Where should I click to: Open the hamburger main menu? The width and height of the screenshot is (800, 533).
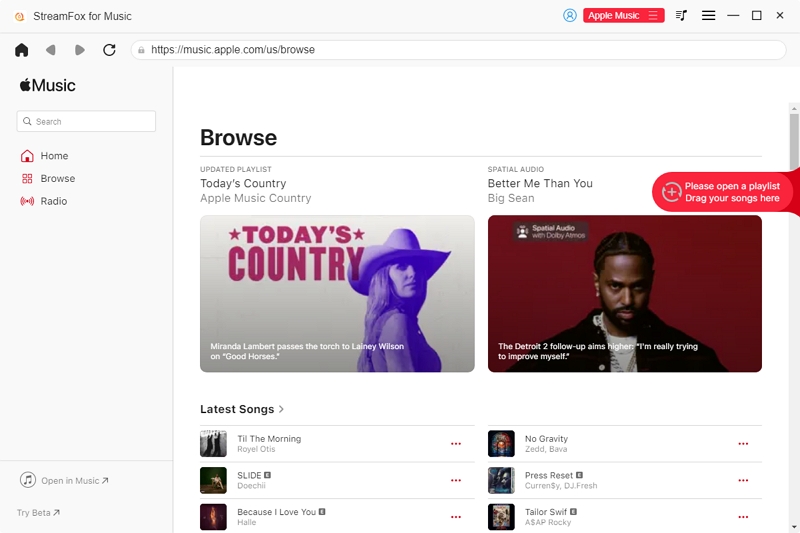pos(708,15)
